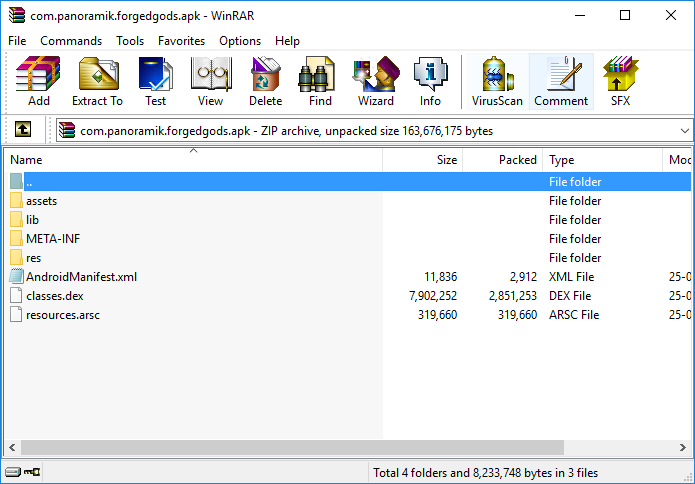Screen dimensions: 695x484
Task: Open the Favorites menu
Action: point(181,41)
